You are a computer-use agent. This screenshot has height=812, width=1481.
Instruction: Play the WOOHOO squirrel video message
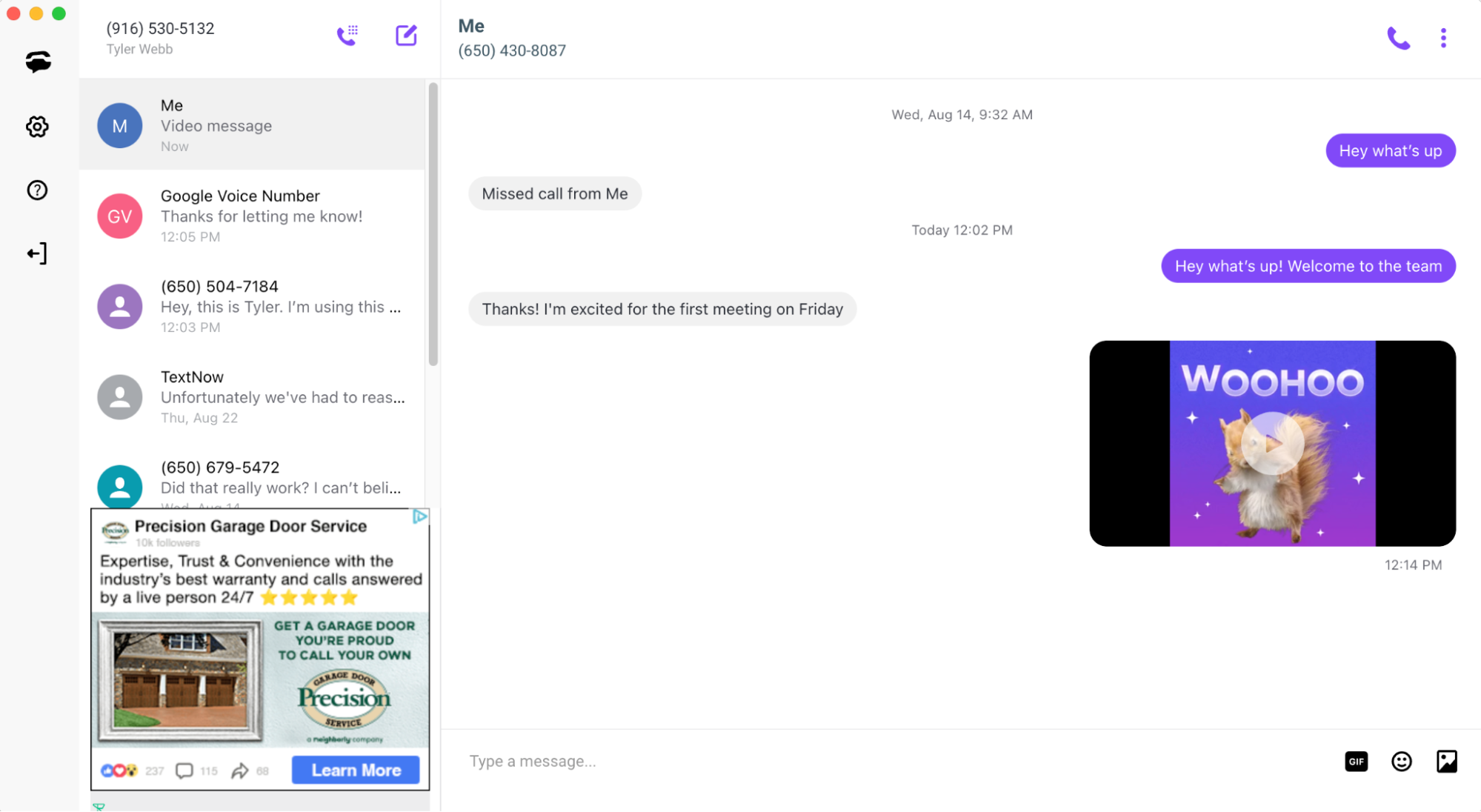(x=1271, y=442)
